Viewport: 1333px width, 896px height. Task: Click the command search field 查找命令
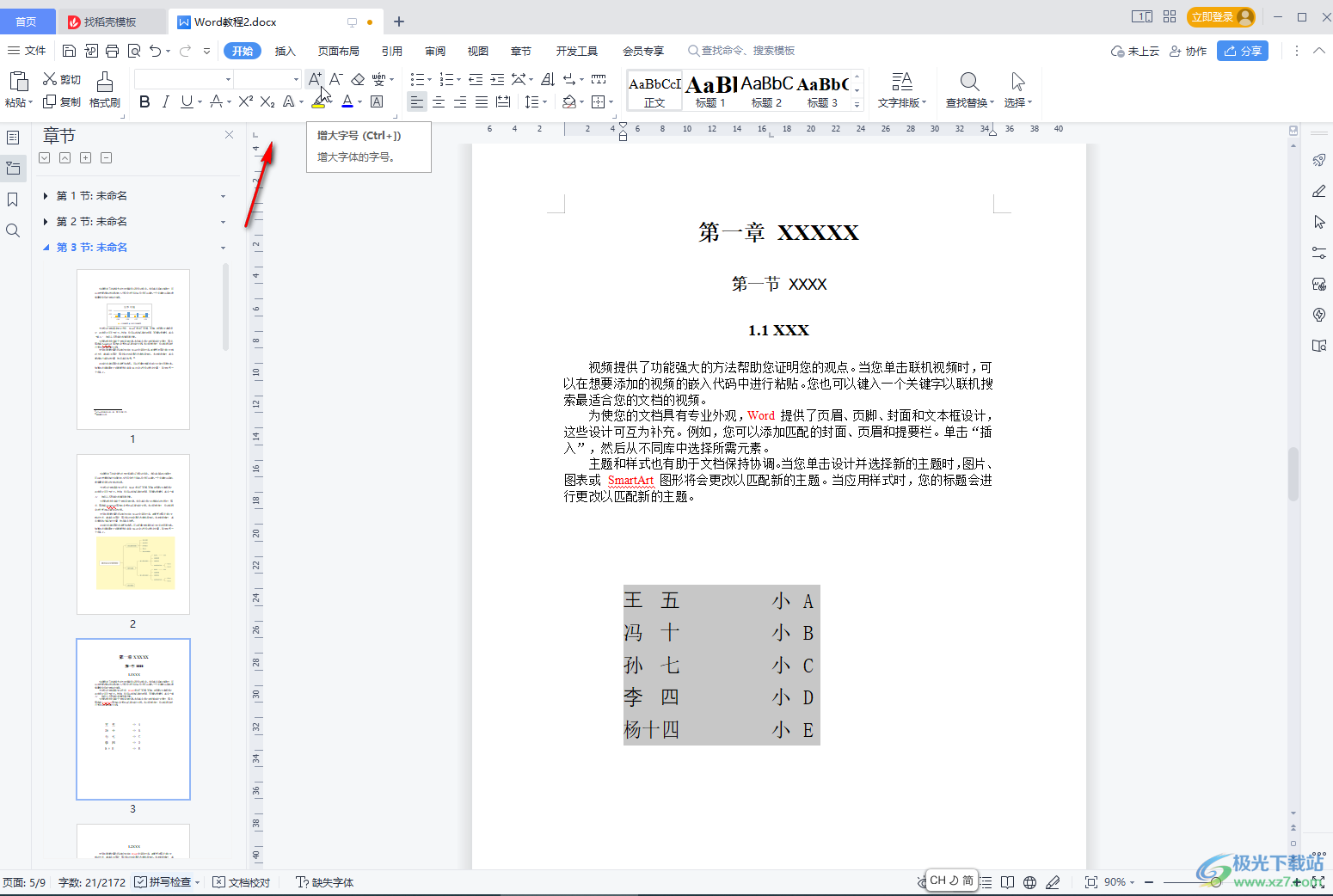tap(741, 51)
